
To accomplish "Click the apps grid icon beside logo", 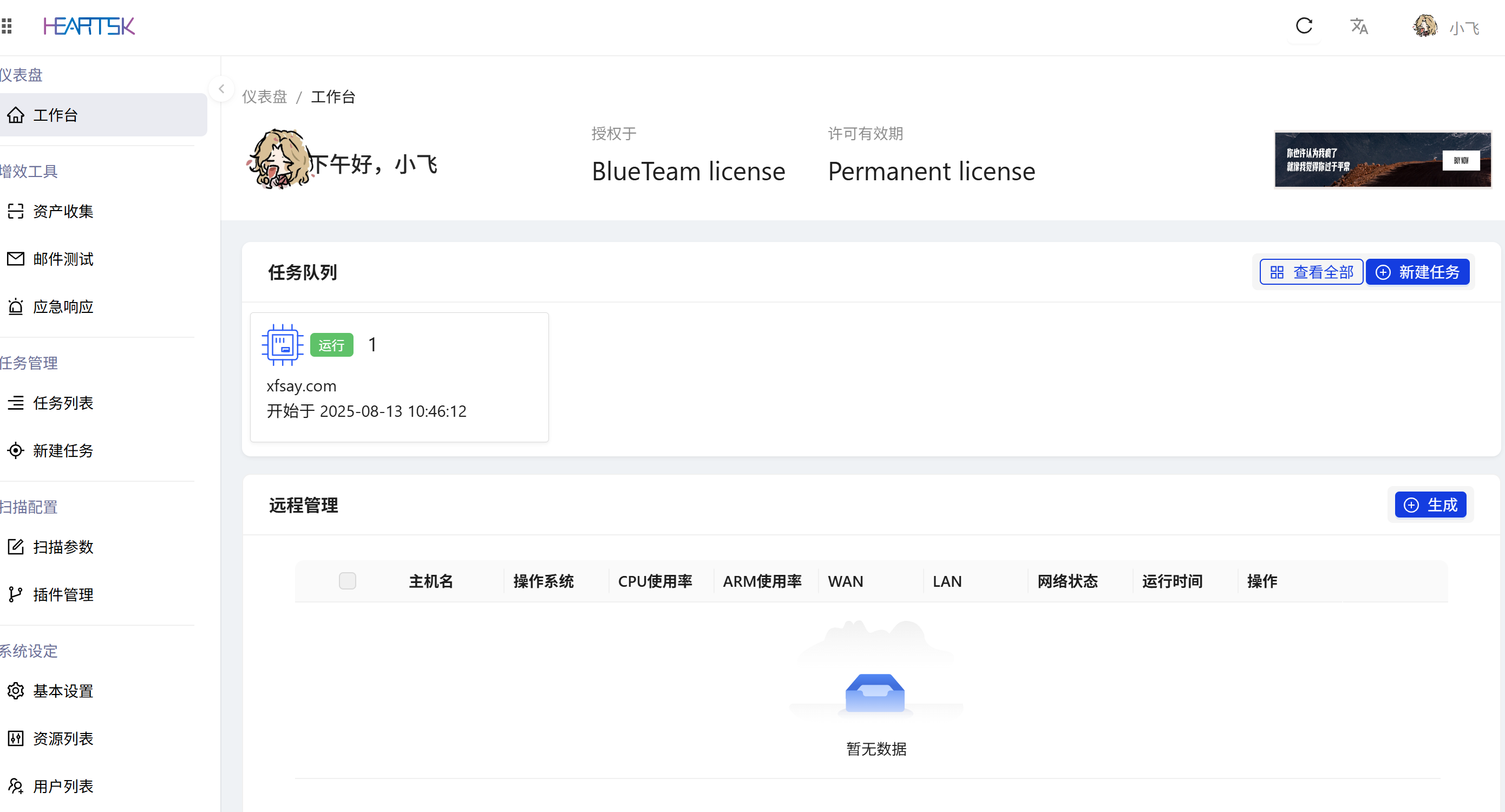I will pyautogui.click(x=7, y=25).
